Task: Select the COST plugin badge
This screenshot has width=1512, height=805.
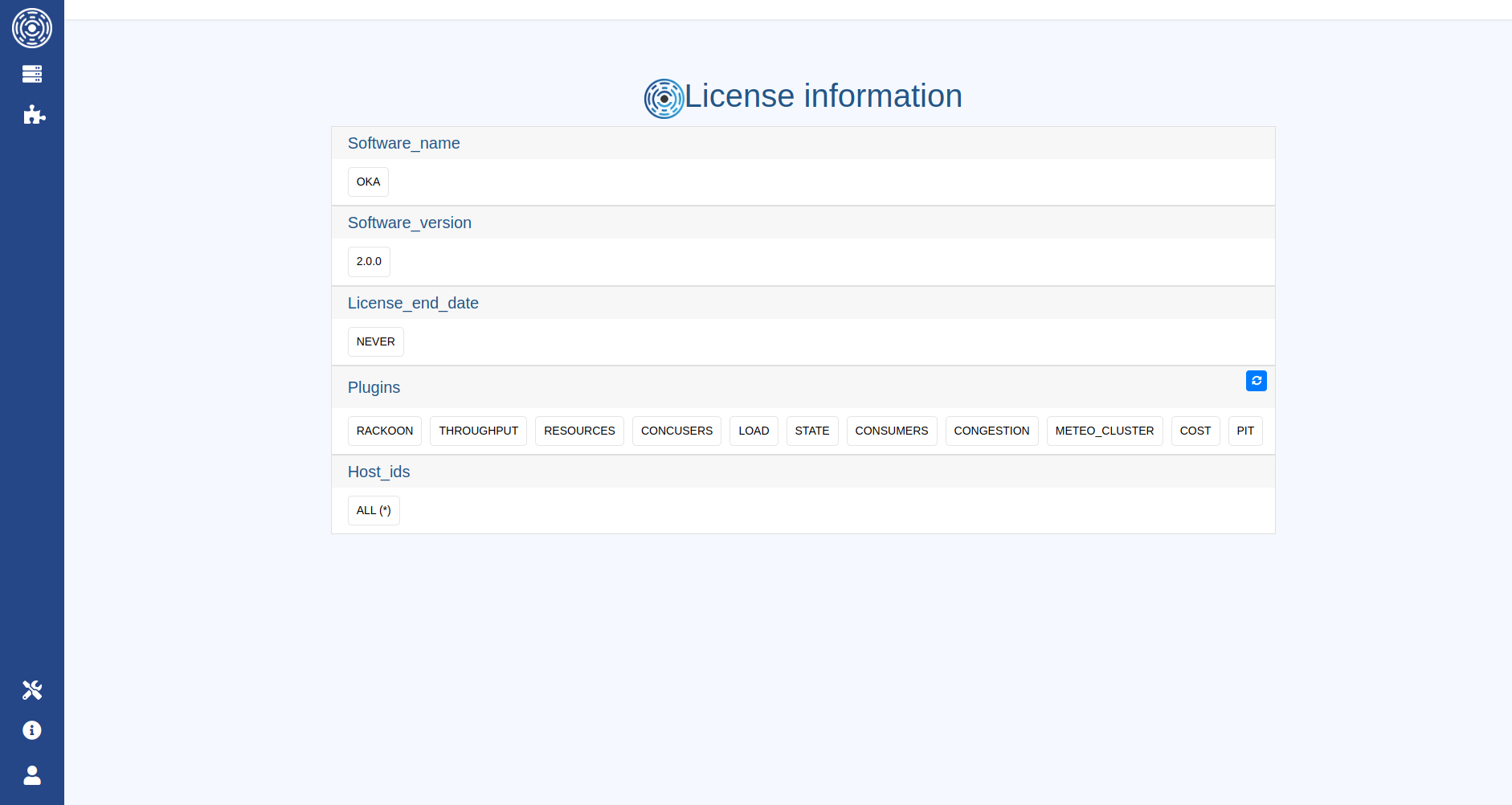Action: (x=1195, y=431)
